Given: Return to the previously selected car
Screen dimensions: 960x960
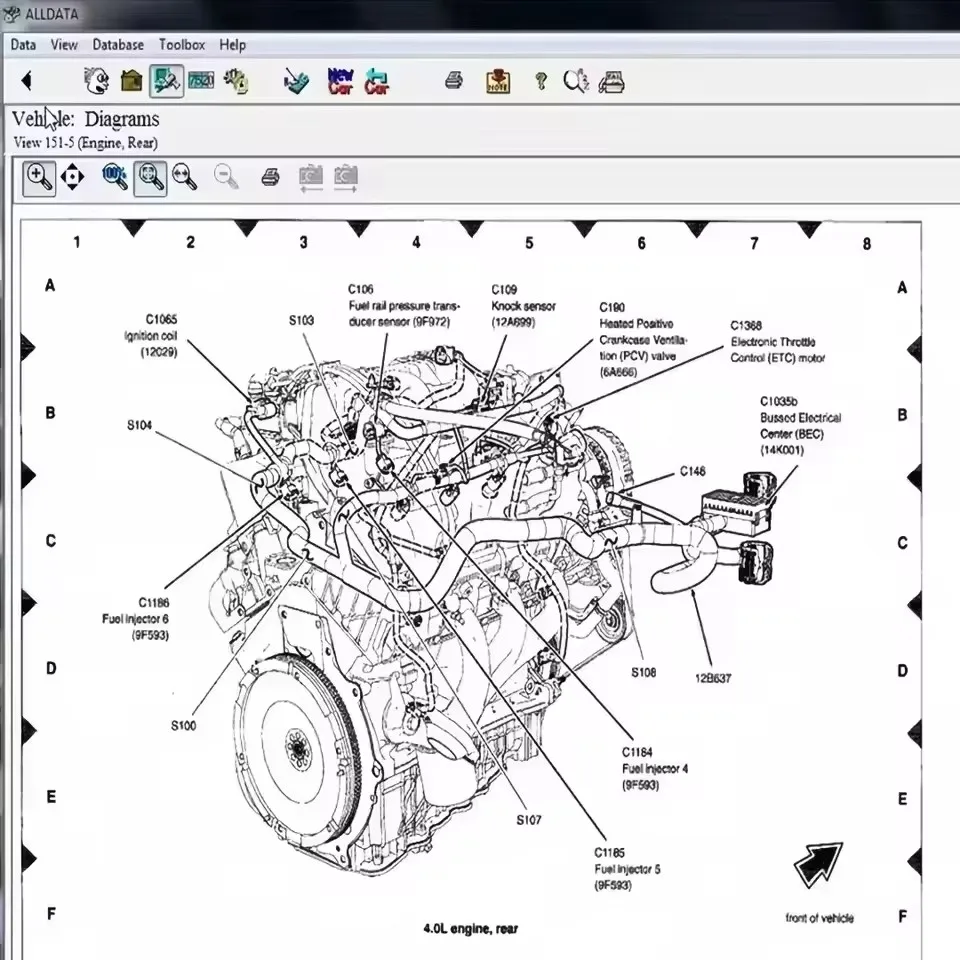Looking at the screenshot, I should click(377, 80).
